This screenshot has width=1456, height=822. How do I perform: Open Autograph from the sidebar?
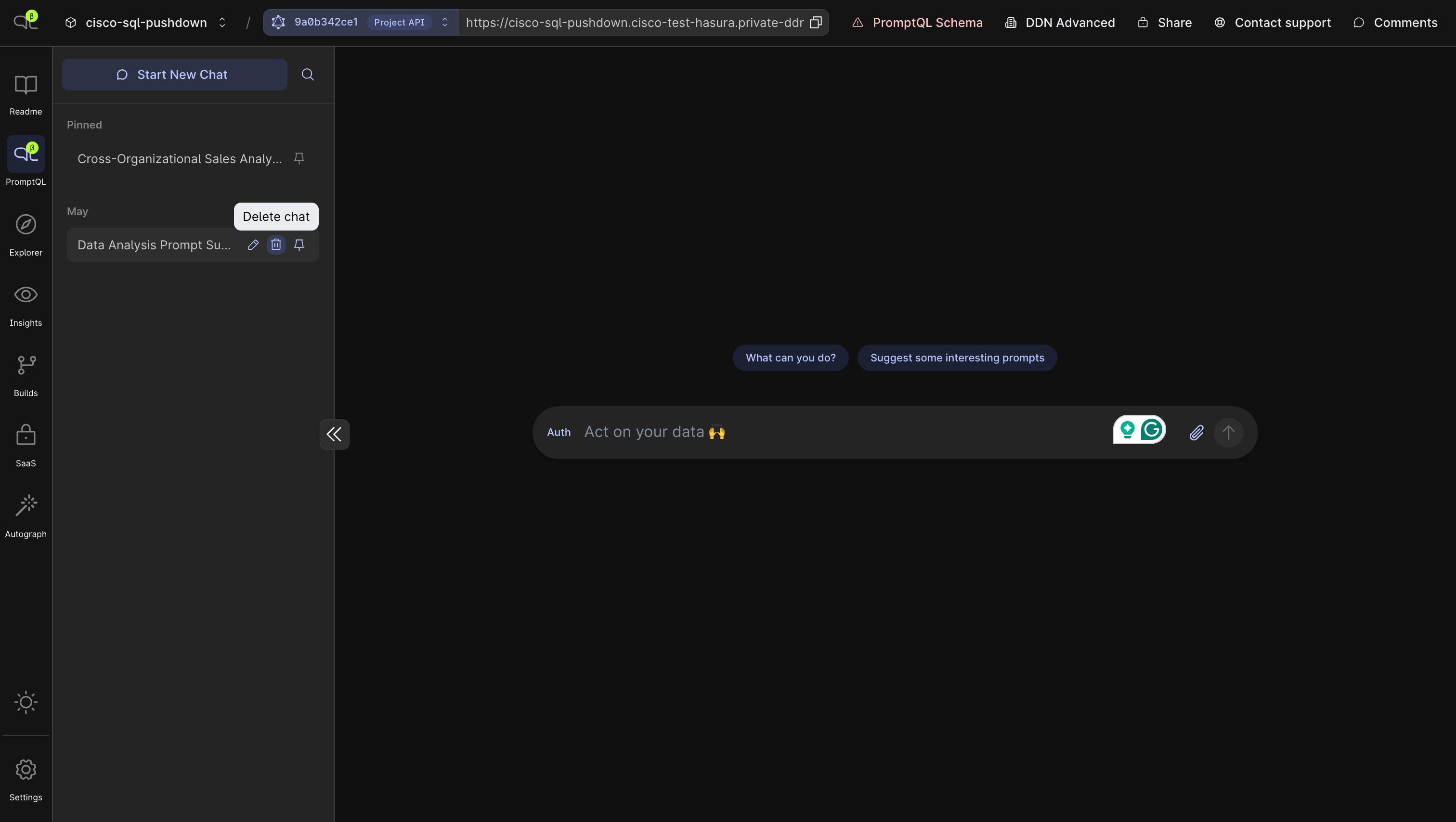click(x=26, y=513)
